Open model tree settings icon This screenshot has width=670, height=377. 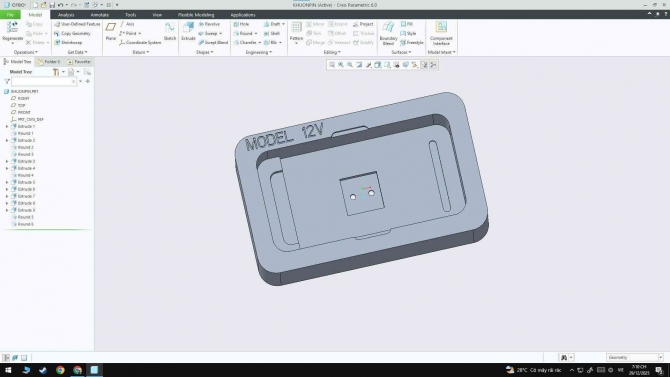pyautogui.click(x=56, y=72)
